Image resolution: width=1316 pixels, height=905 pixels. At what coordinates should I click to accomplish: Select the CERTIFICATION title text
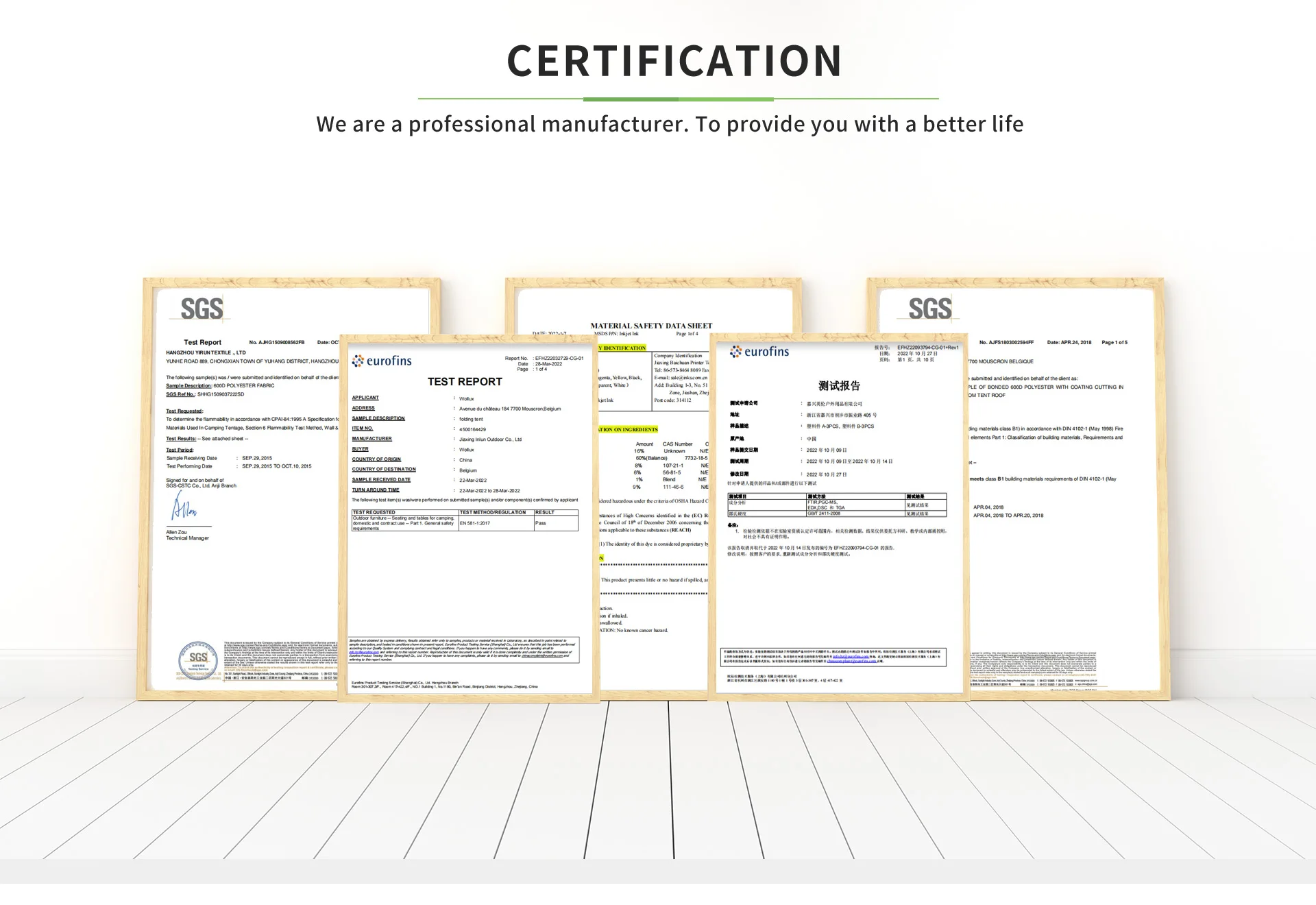point(674,61)
